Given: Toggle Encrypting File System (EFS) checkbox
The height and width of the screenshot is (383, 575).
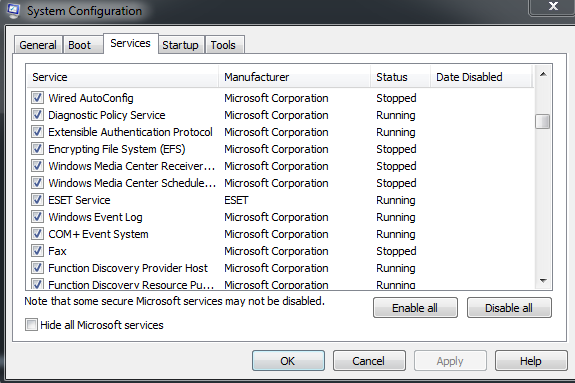Looking at the screenshot, I should (37, 149).
